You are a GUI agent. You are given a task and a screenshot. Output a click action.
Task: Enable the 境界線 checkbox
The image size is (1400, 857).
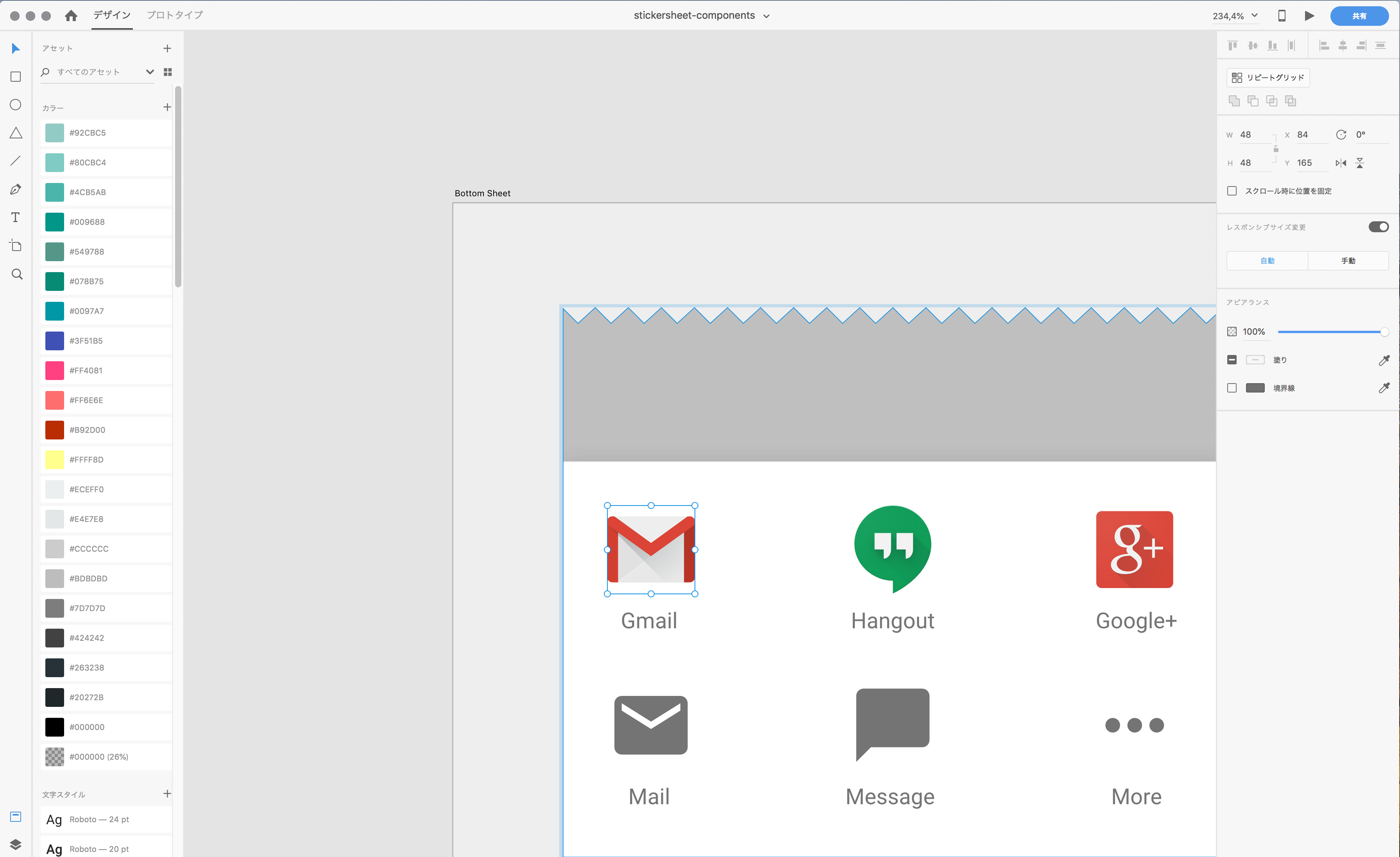pyautogui.click(x=1232, y=387)
